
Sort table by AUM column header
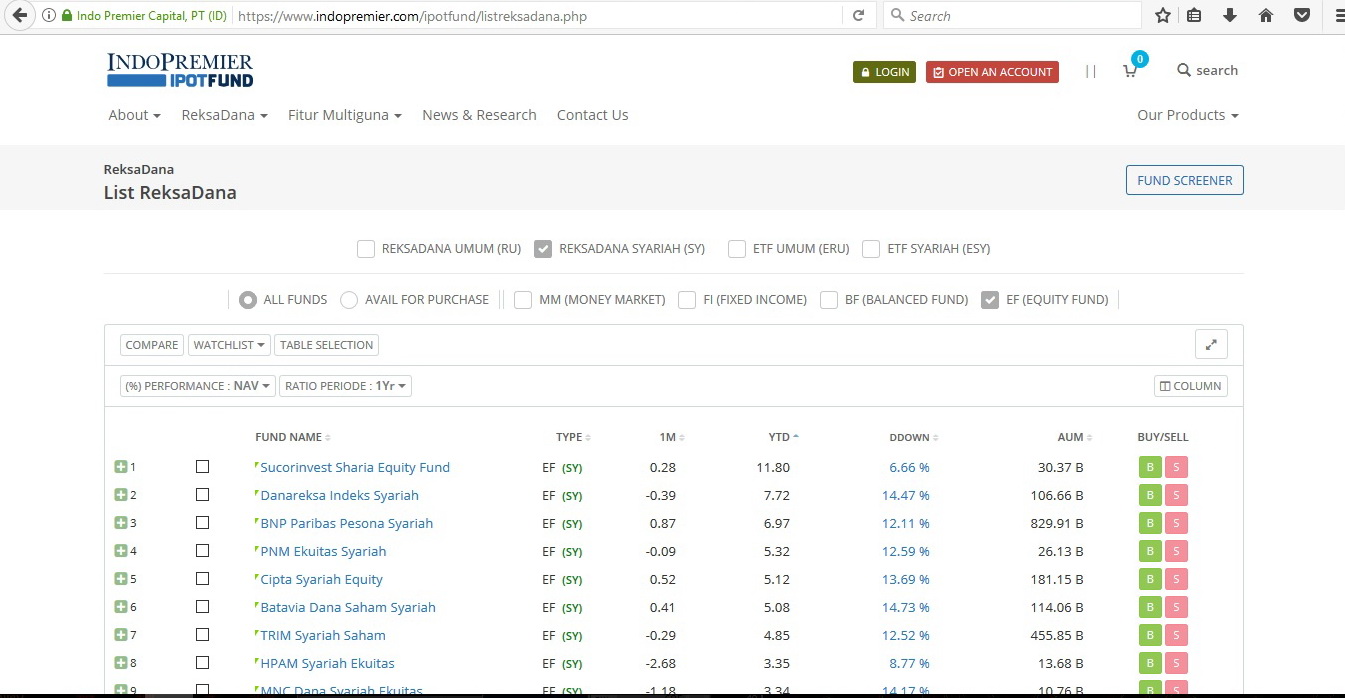(1075, 437)
